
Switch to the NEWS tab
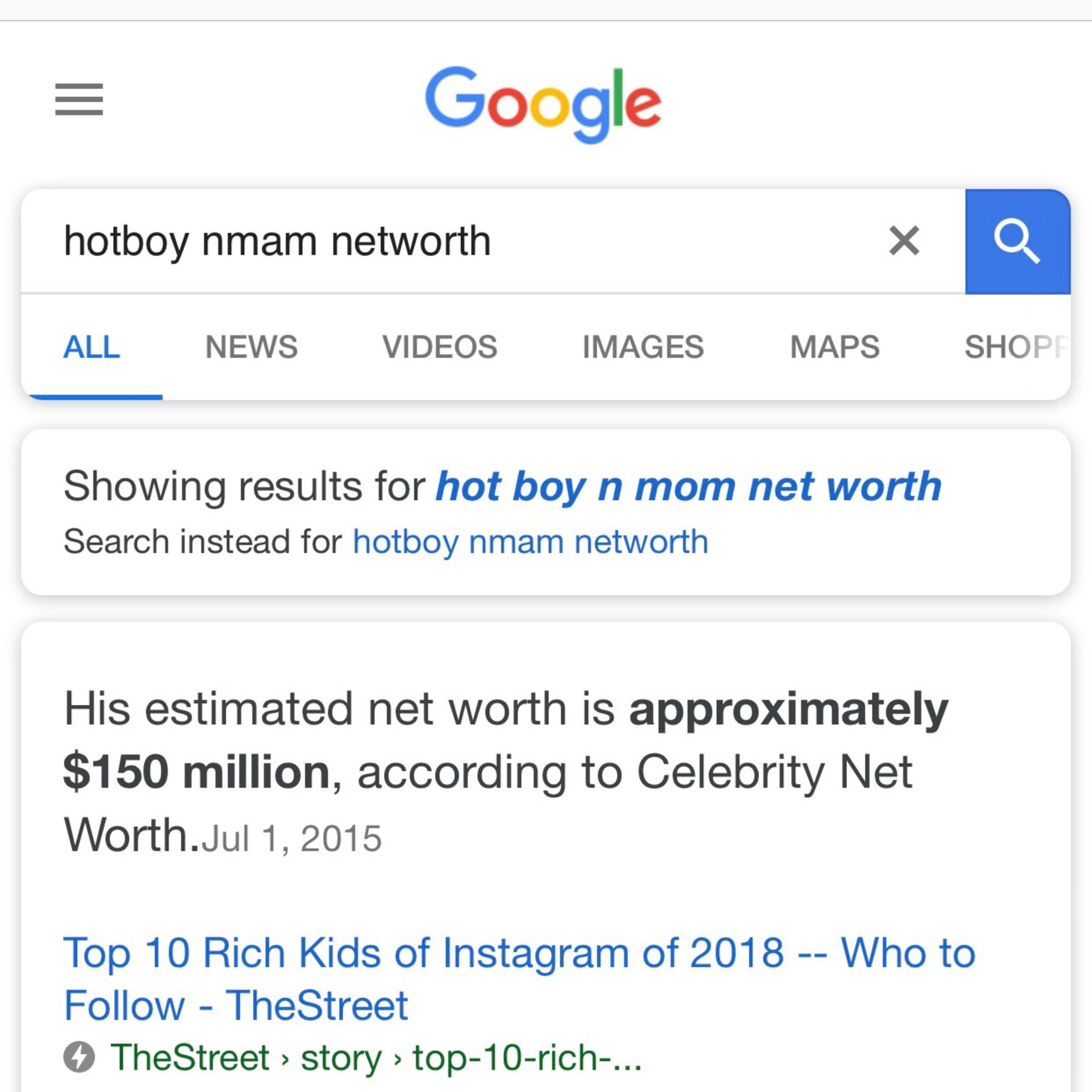click(x=251, y=347)
